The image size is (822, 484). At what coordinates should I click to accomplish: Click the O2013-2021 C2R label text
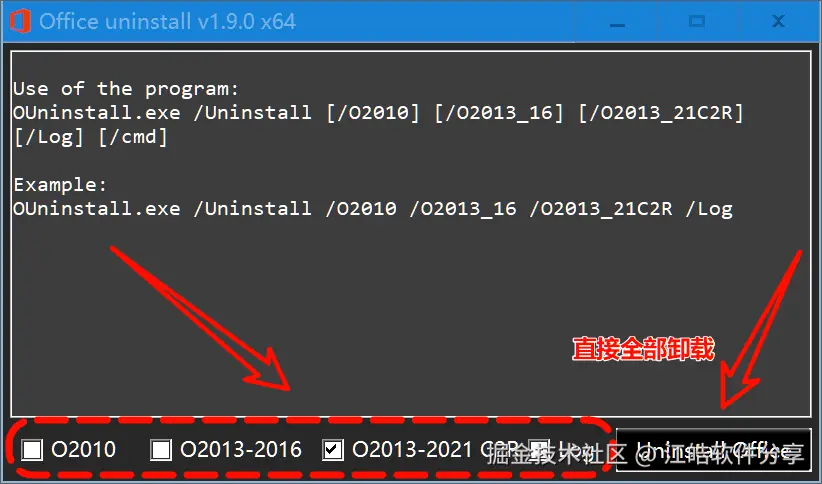[x=435, y=450]
